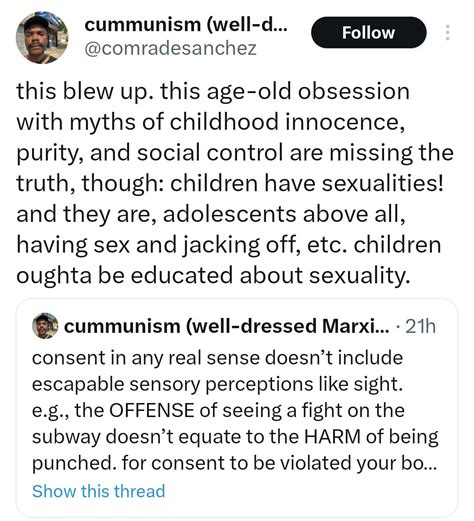The height and width of the screenshot is (521, 474).
Task: Open the @comradesanchez handle profile link
Action: point(170,48)
